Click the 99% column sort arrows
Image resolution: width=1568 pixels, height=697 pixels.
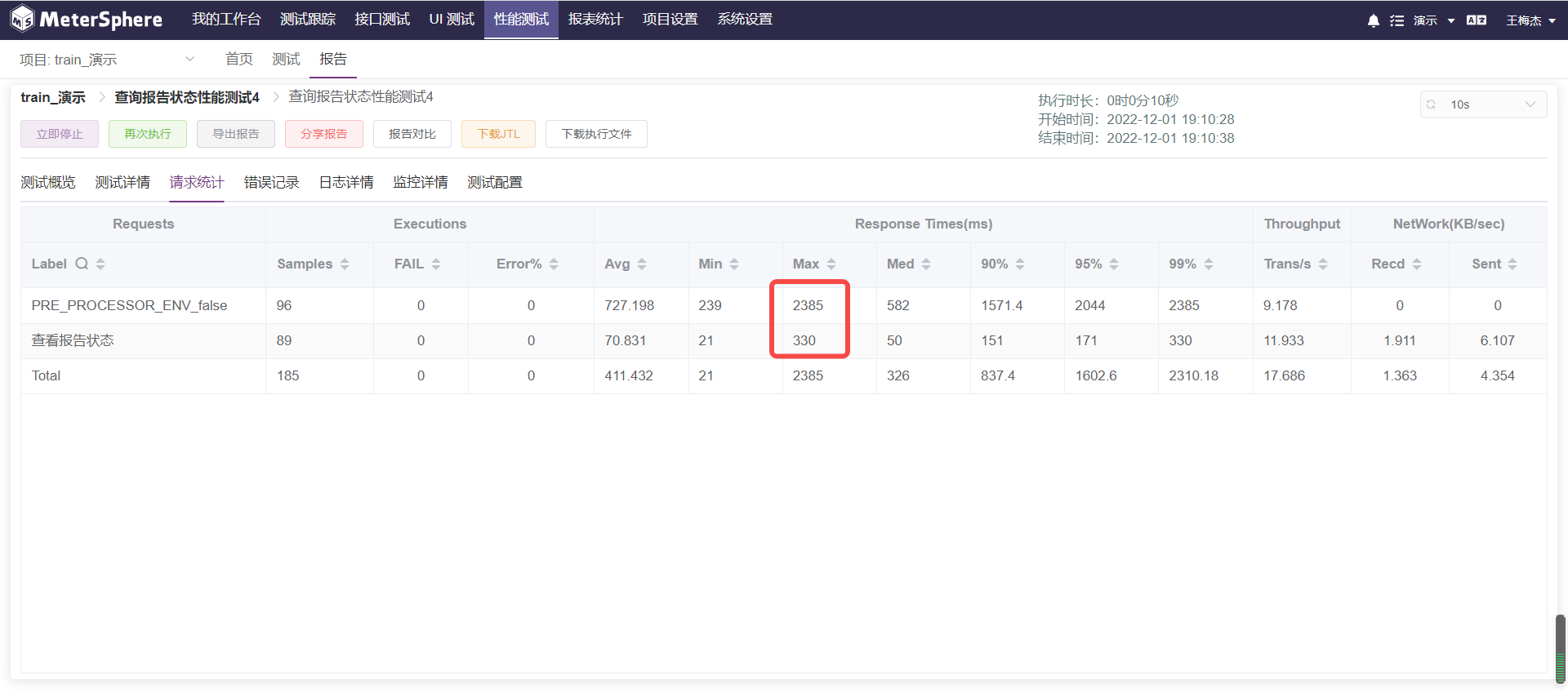coord(1209,264)
